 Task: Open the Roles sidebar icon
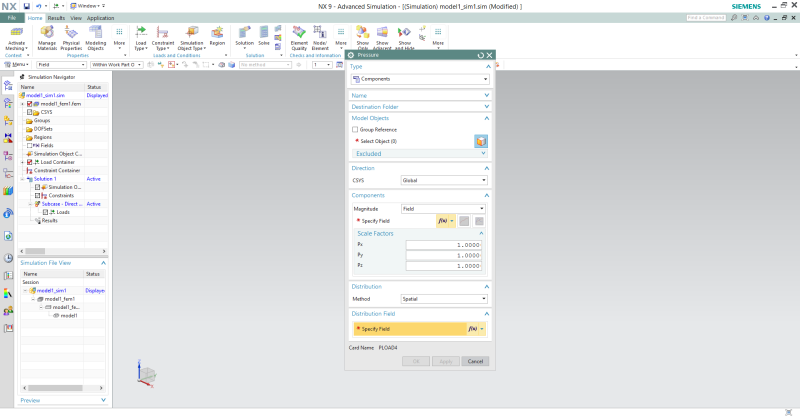click(8, 311)
